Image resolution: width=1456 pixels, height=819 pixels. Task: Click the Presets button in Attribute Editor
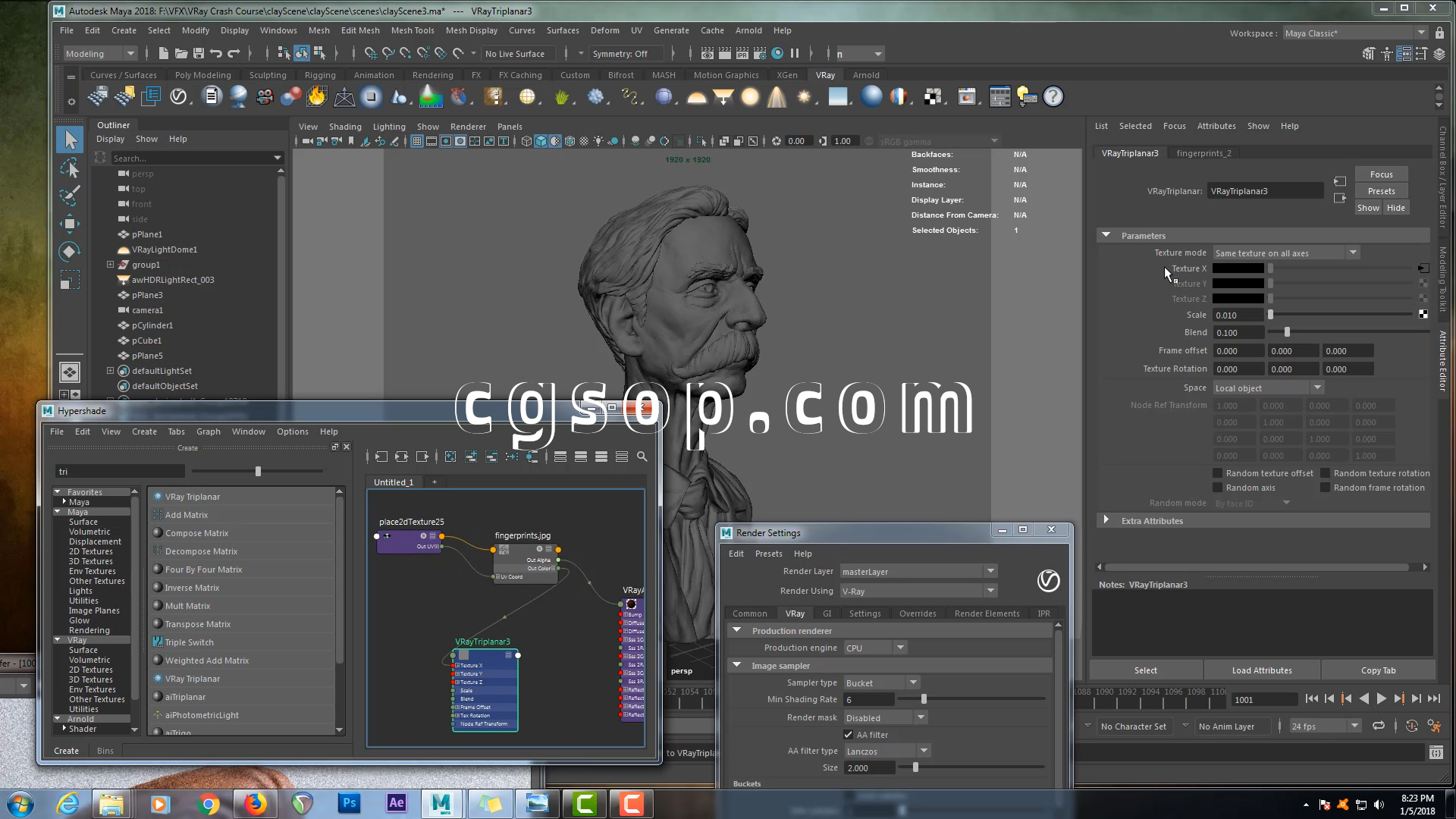click(1381, 191)
